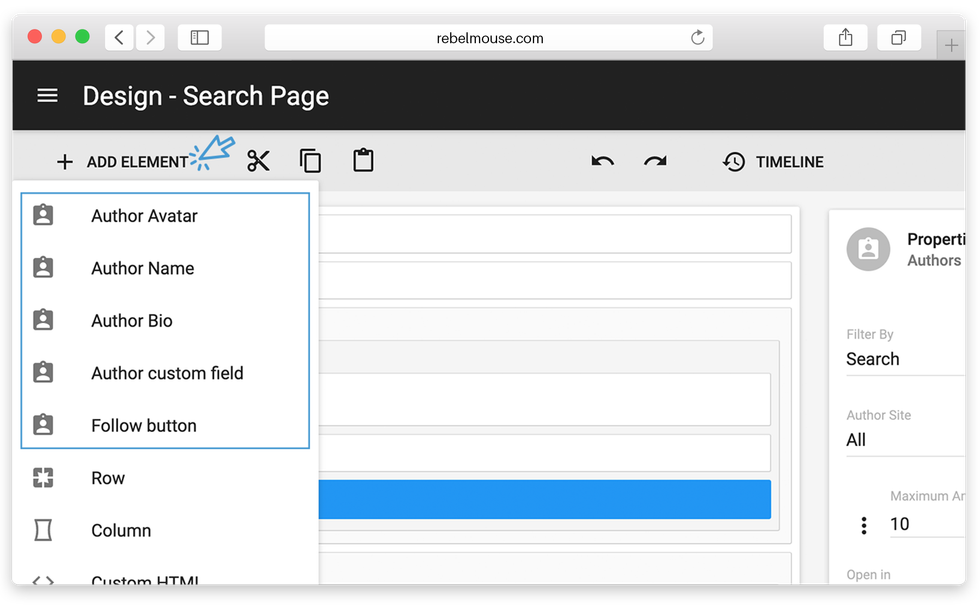Open the Timeline history
The width and height of the screenshot is (980, 608).
[774, 162]
